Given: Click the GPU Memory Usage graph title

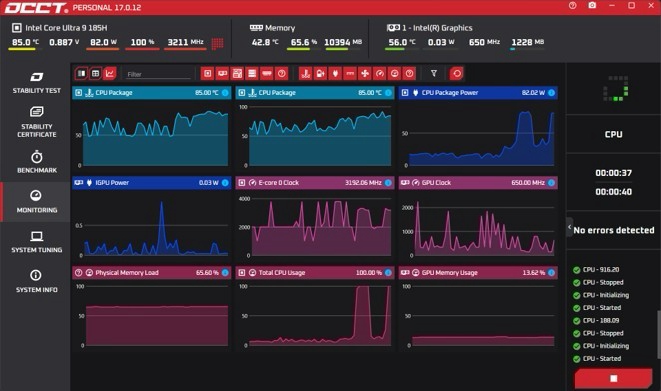Looking at the screenshot, I should point(449,273).
